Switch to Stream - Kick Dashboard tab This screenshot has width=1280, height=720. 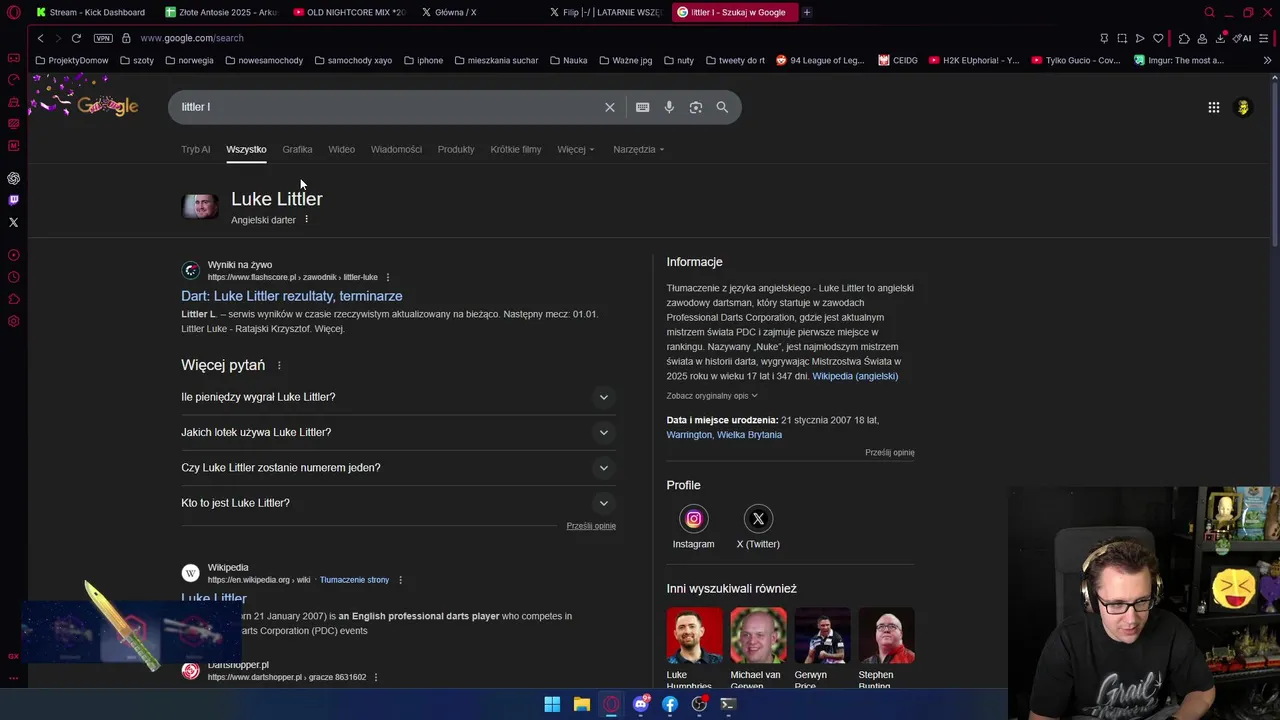click(x=90, y=12)
